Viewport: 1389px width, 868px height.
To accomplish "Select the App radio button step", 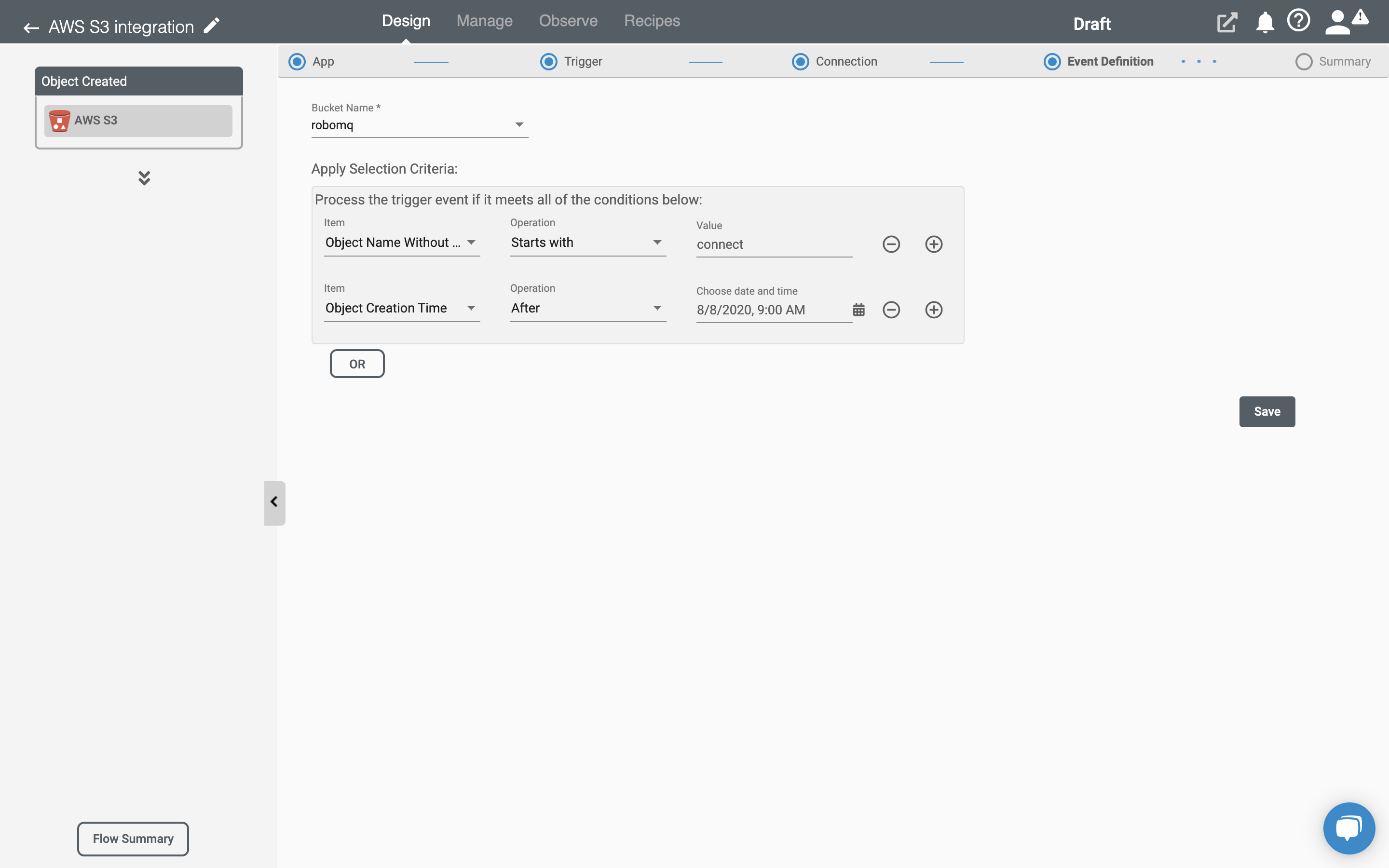I will [x=296, y=61].
